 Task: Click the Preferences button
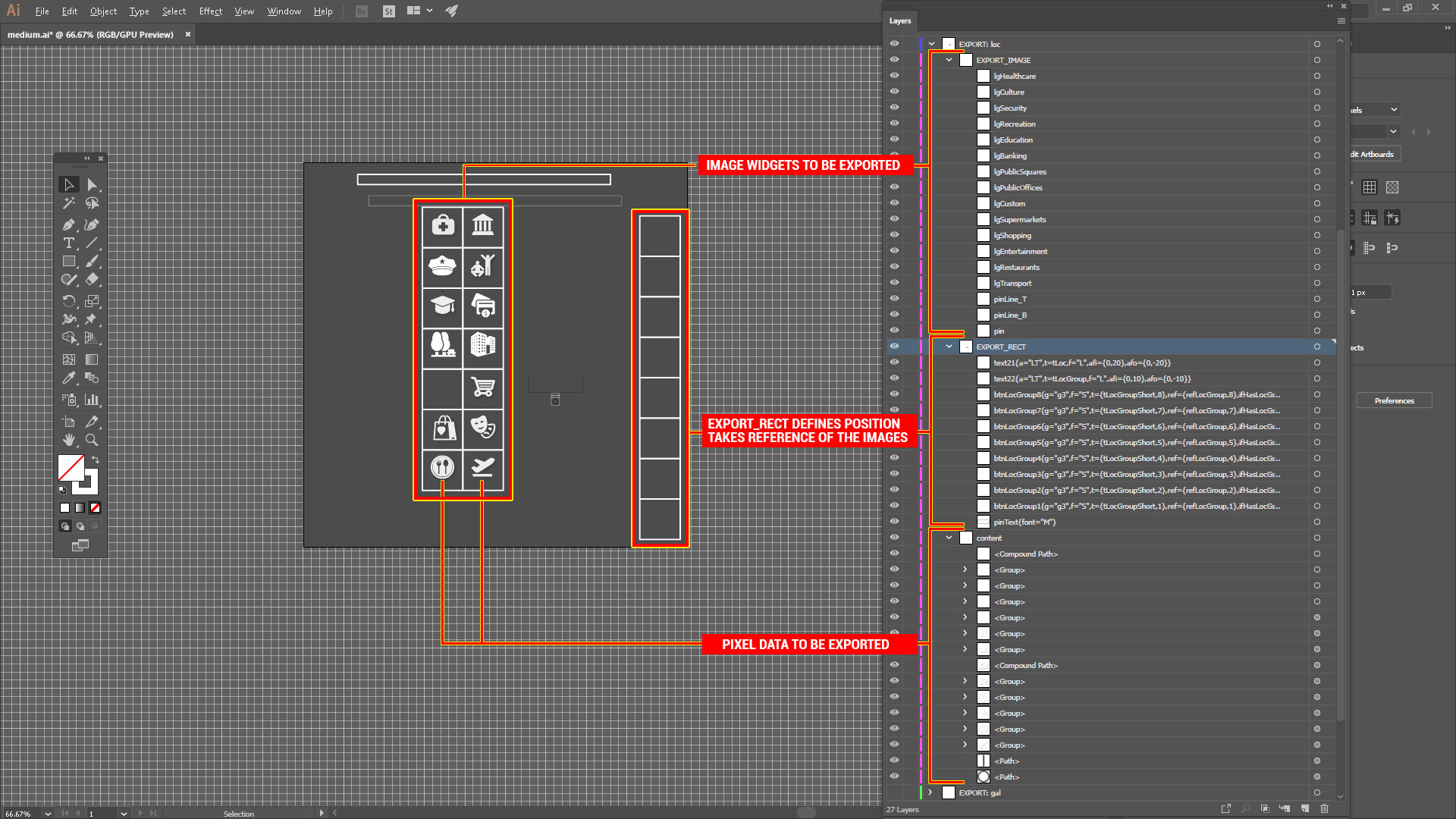[x=1394, y=400]
